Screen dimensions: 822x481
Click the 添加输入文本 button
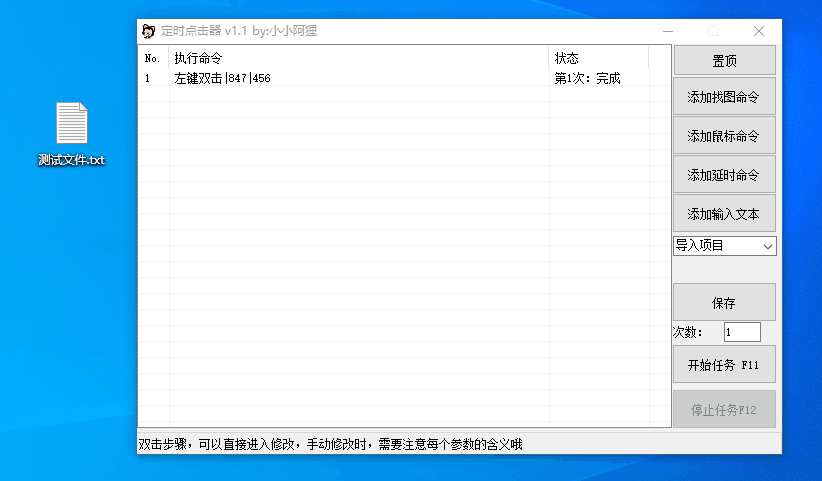[x=724, y=213]
